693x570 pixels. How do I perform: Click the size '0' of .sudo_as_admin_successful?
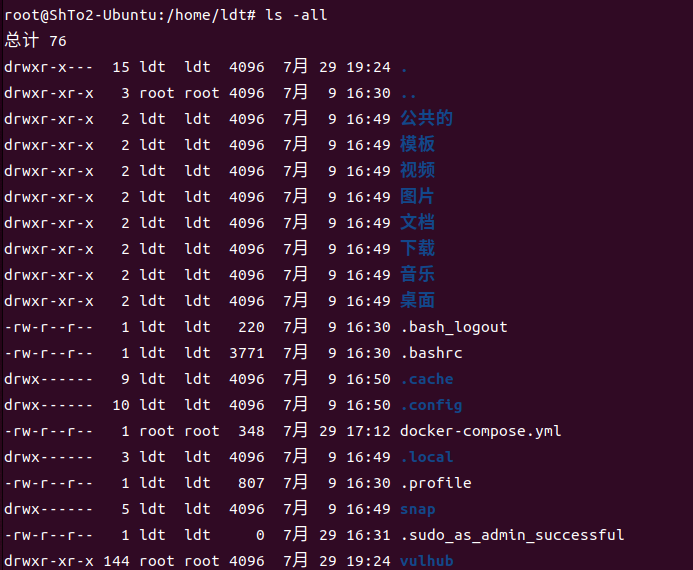[x=260, y=535]
